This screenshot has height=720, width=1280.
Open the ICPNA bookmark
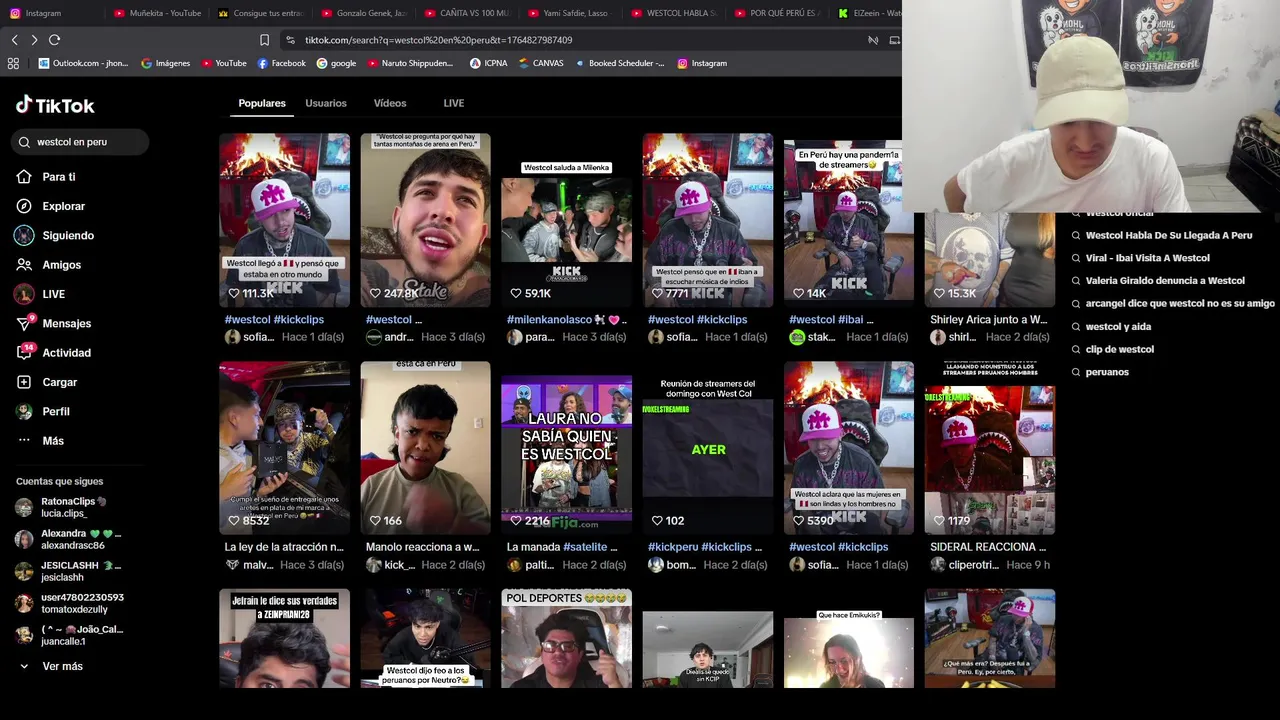[x=489, y=63]
